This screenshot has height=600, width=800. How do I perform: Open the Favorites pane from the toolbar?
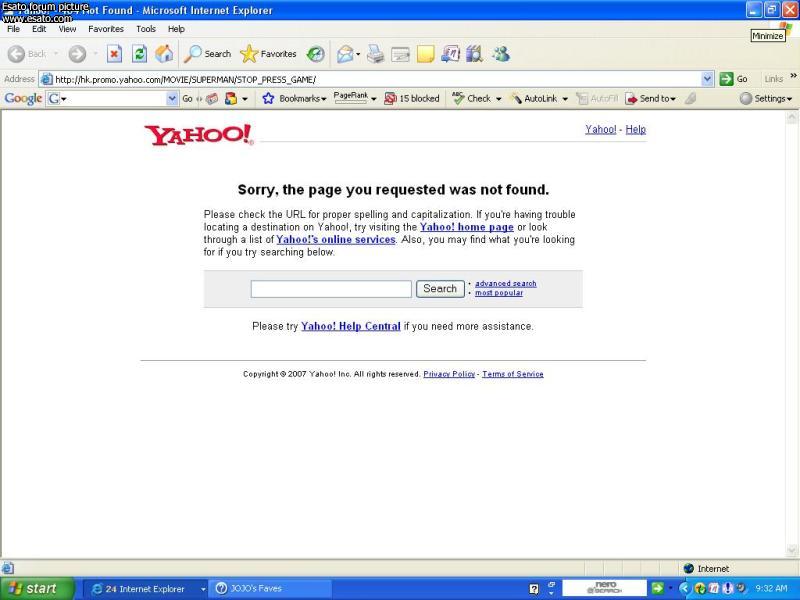click(268, 54)
